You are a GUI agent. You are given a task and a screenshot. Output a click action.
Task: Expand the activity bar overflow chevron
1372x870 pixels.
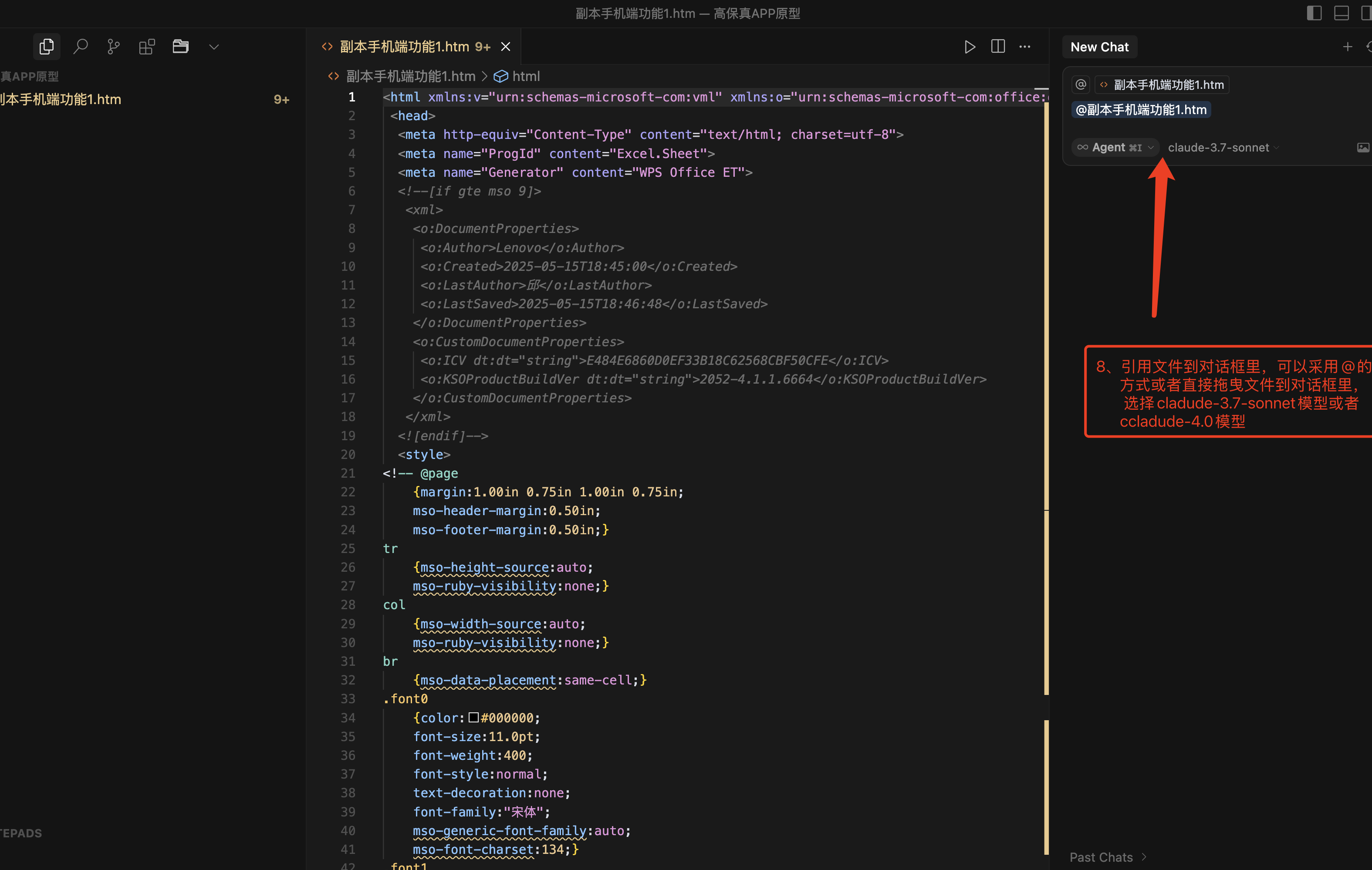point(214,47)
